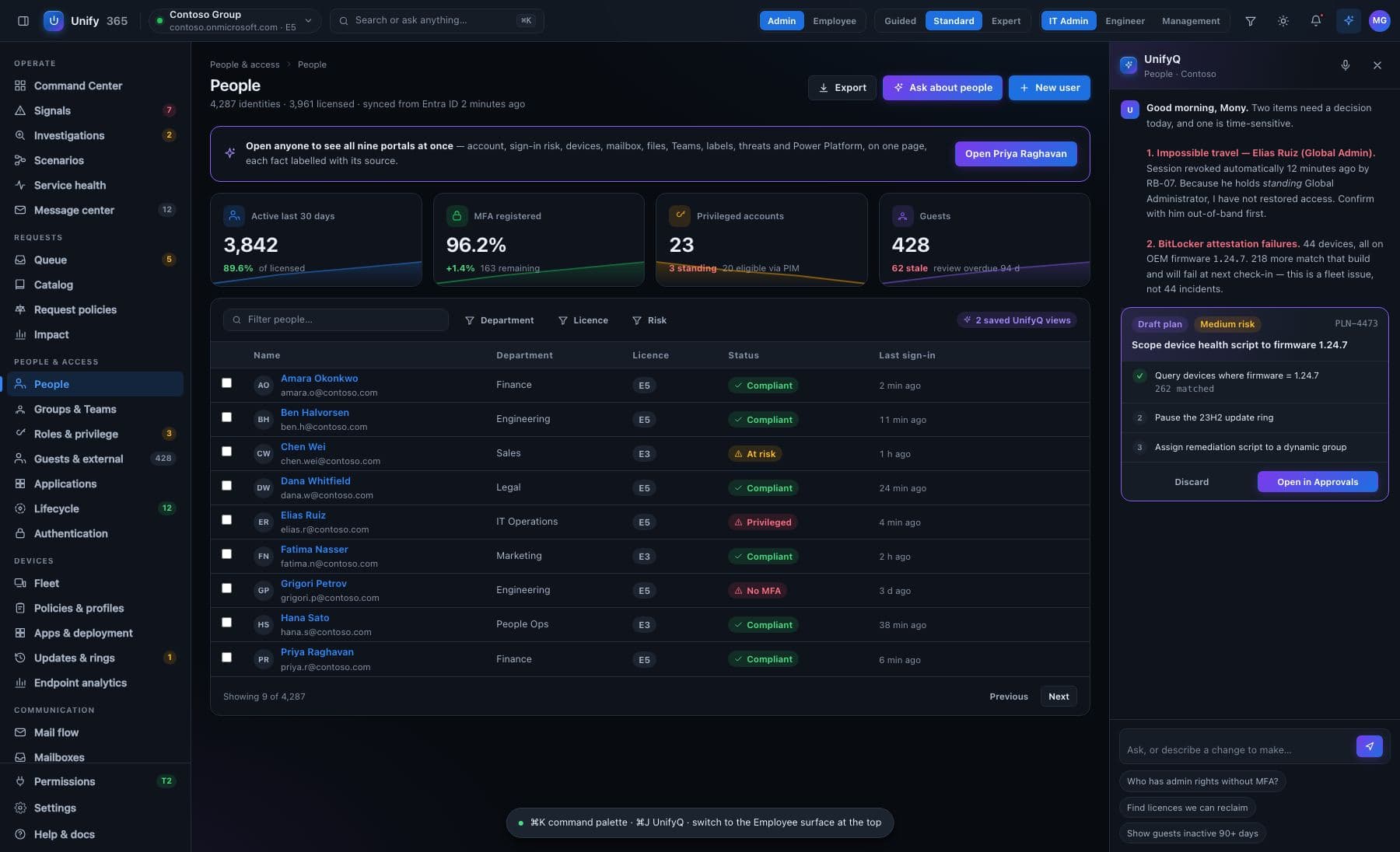Check the Priya Raghavan row checkbox
The height and width of the screenshot is (852, 1400).
pyautogui.click(x=226, y=658)
